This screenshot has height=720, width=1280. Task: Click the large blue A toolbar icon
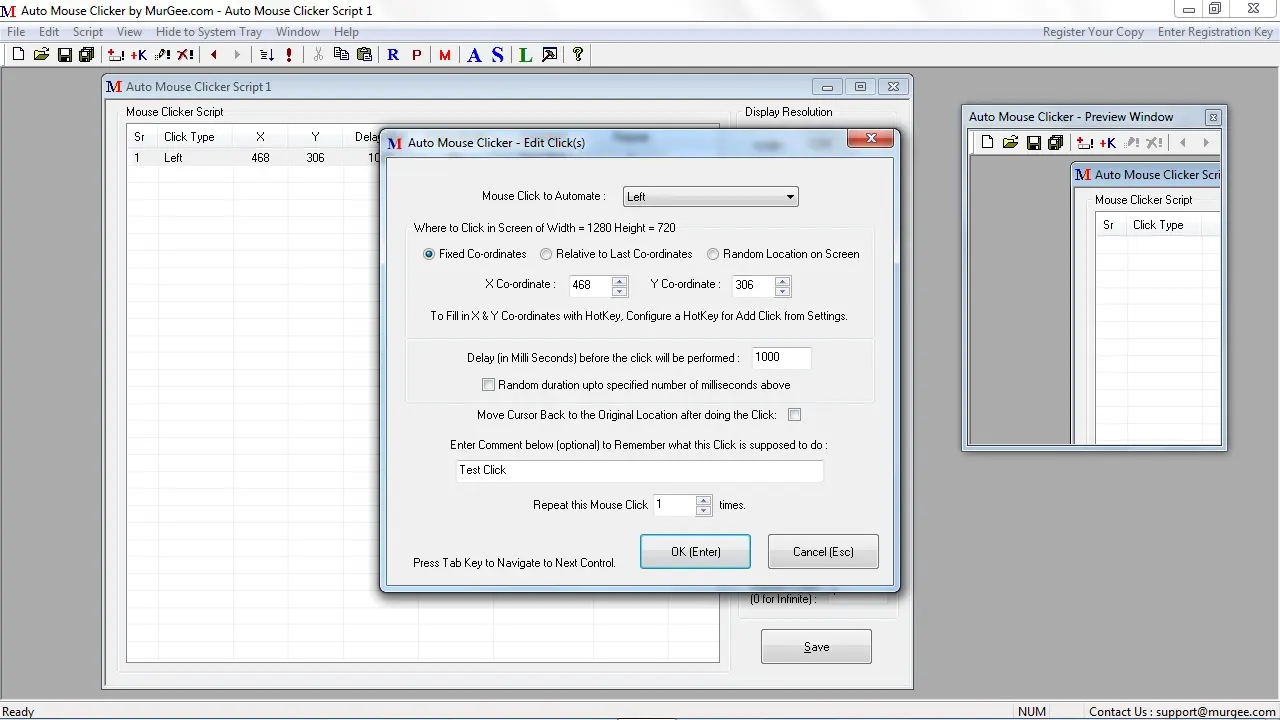coord(474,55)
